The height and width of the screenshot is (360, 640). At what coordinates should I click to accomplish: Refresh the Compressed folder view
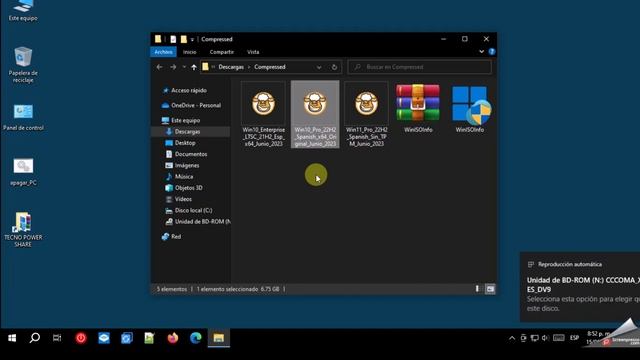[x=334, y=67]
